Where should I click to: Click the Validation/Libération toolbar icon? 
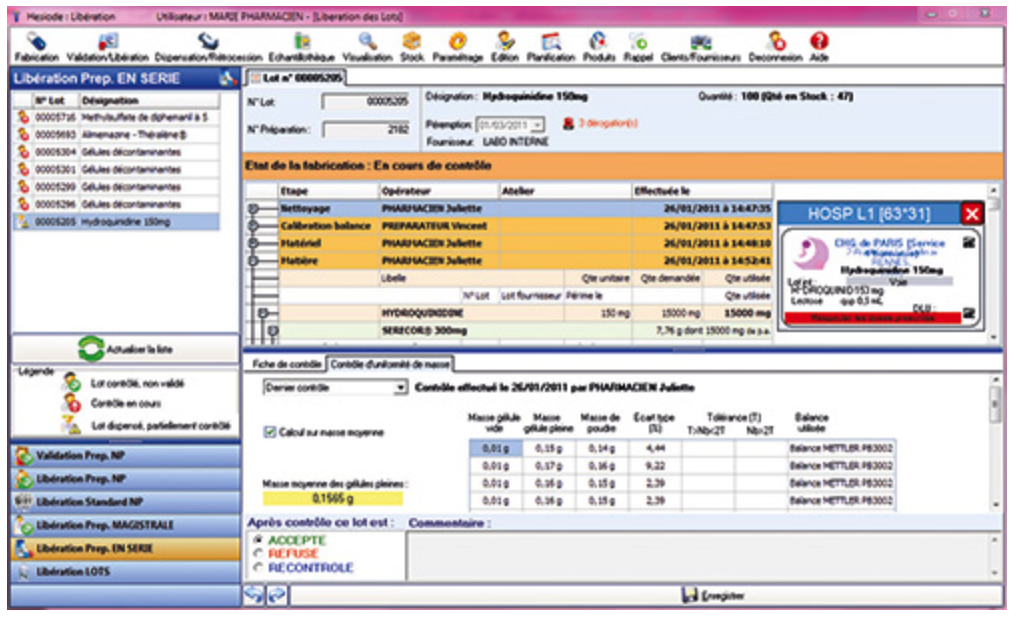107,45
